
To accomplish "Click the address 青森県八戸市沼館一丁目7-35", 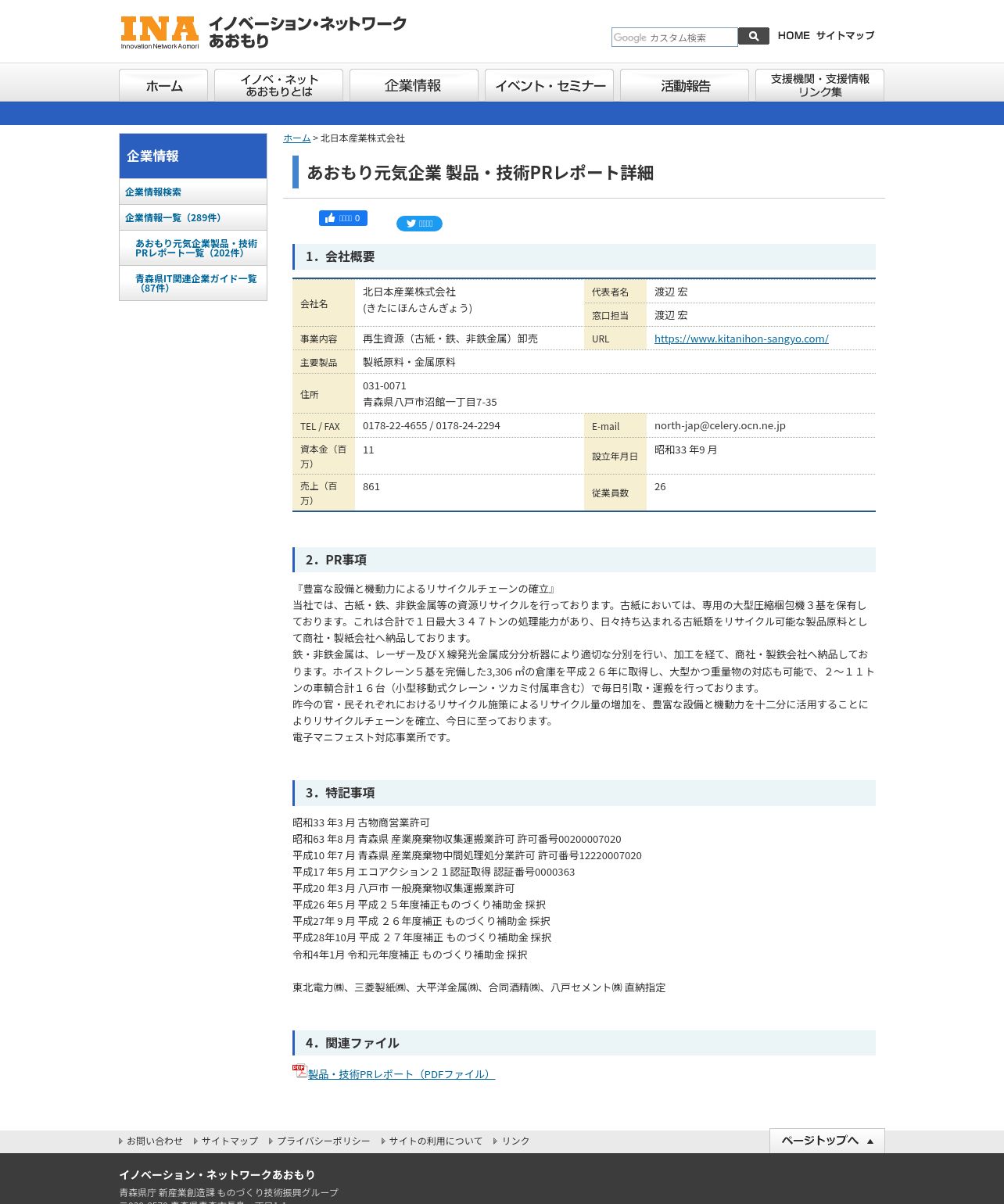I will (430, 402).
